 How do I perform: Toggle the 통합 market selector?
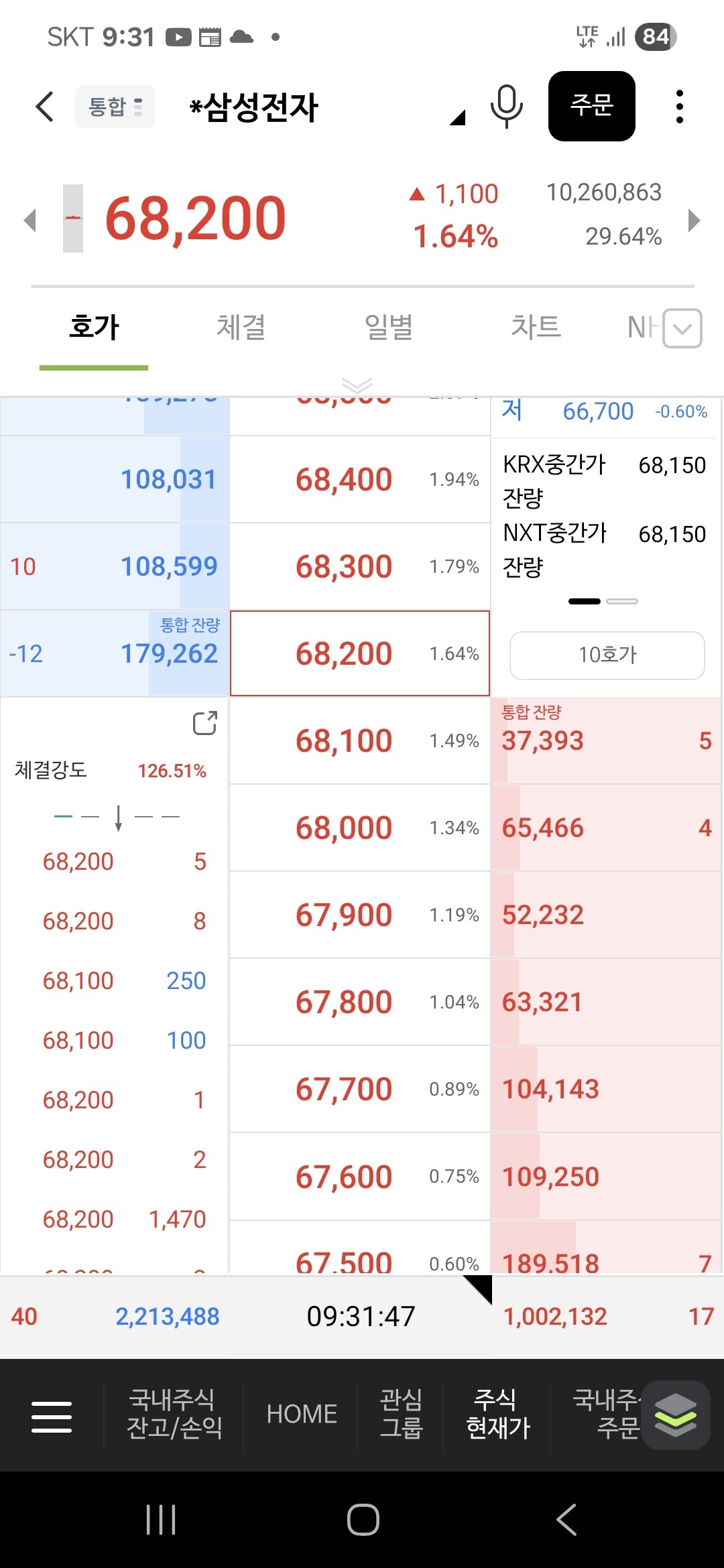point(115,107)
